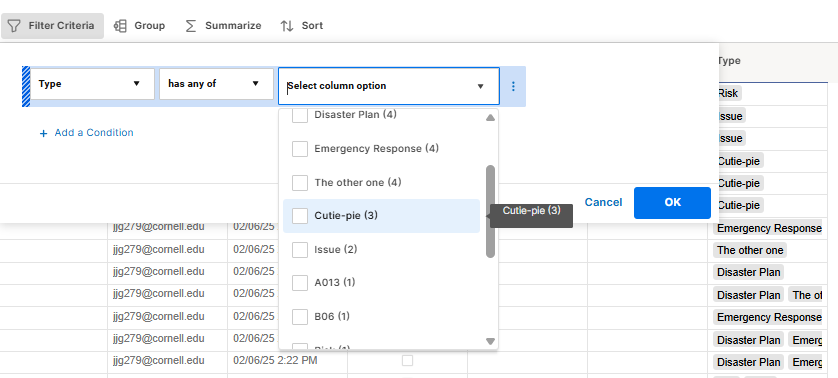Click the Group toolbar icon

click(x=120, y=26)
